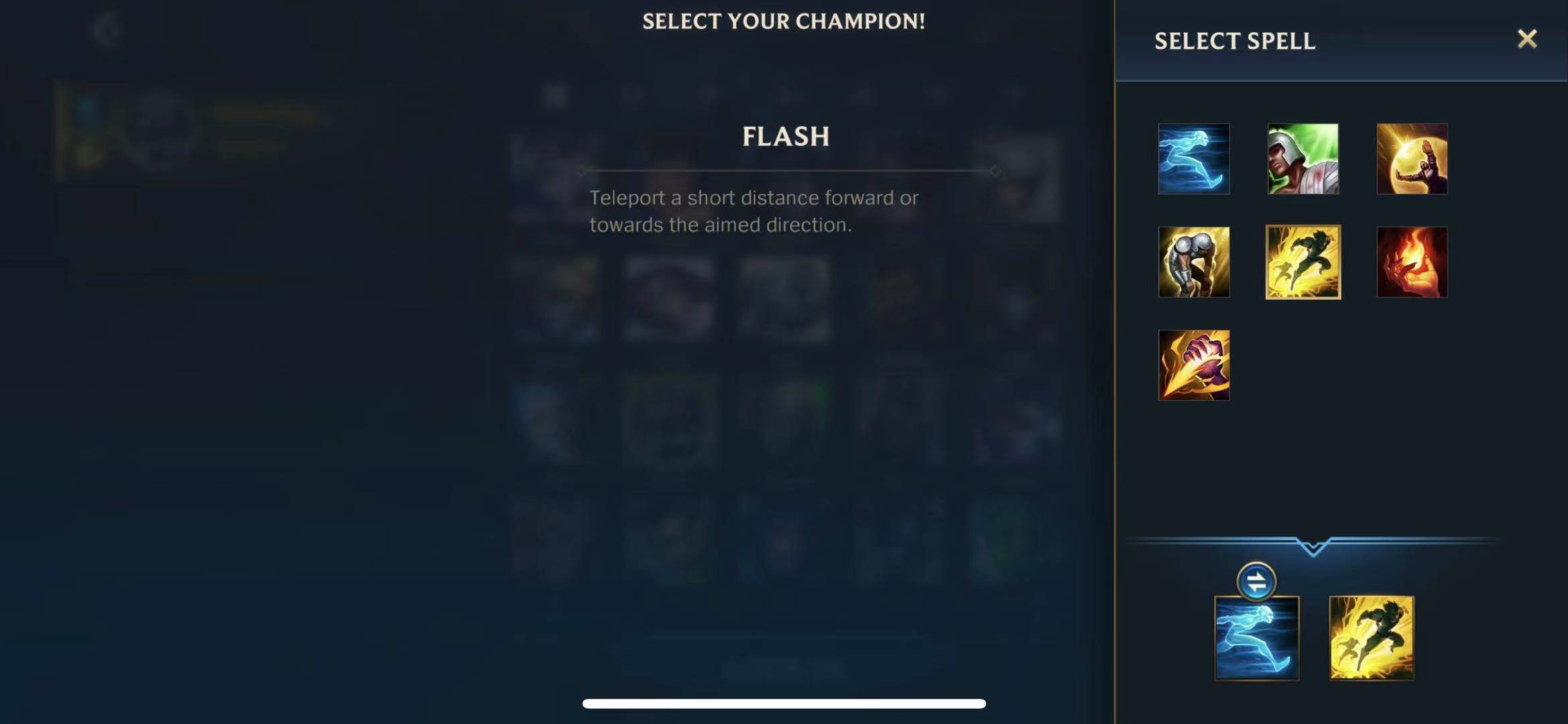Tap the blurred player profile banner
The width and height of the screenshot is (1568, 724).
coord(194,132)
